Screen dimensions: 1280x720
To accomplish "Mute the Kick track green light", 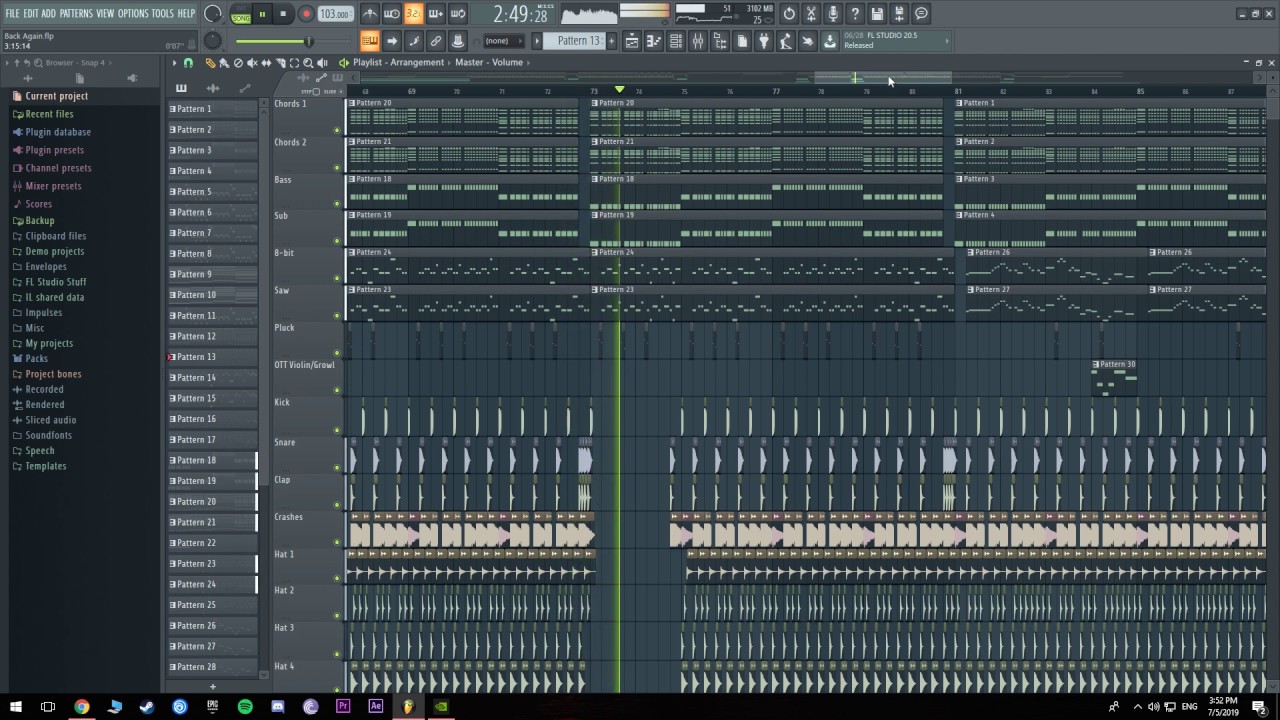I will pos(337,429).
